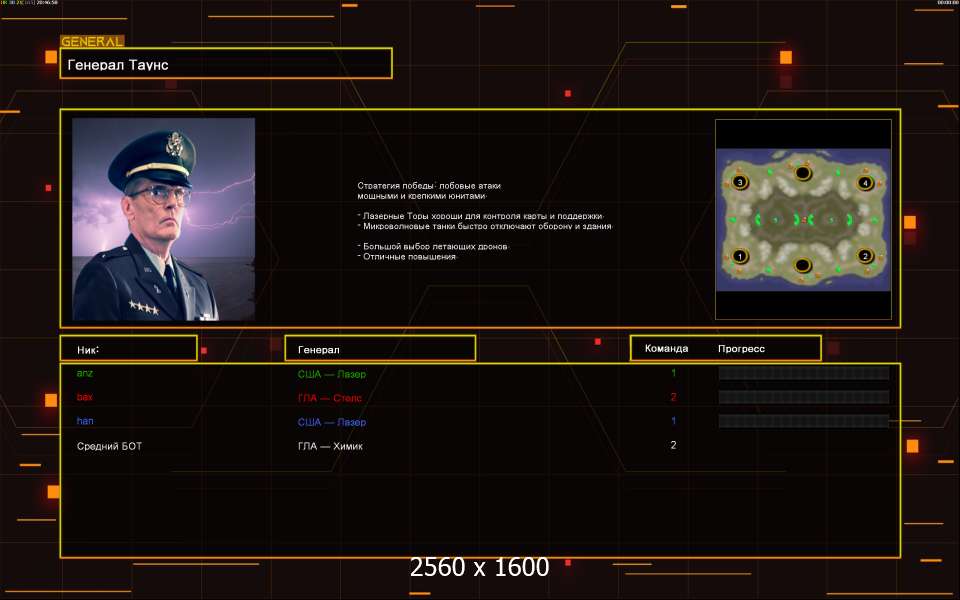Click start position 4 on minimap

pos(866,183)
